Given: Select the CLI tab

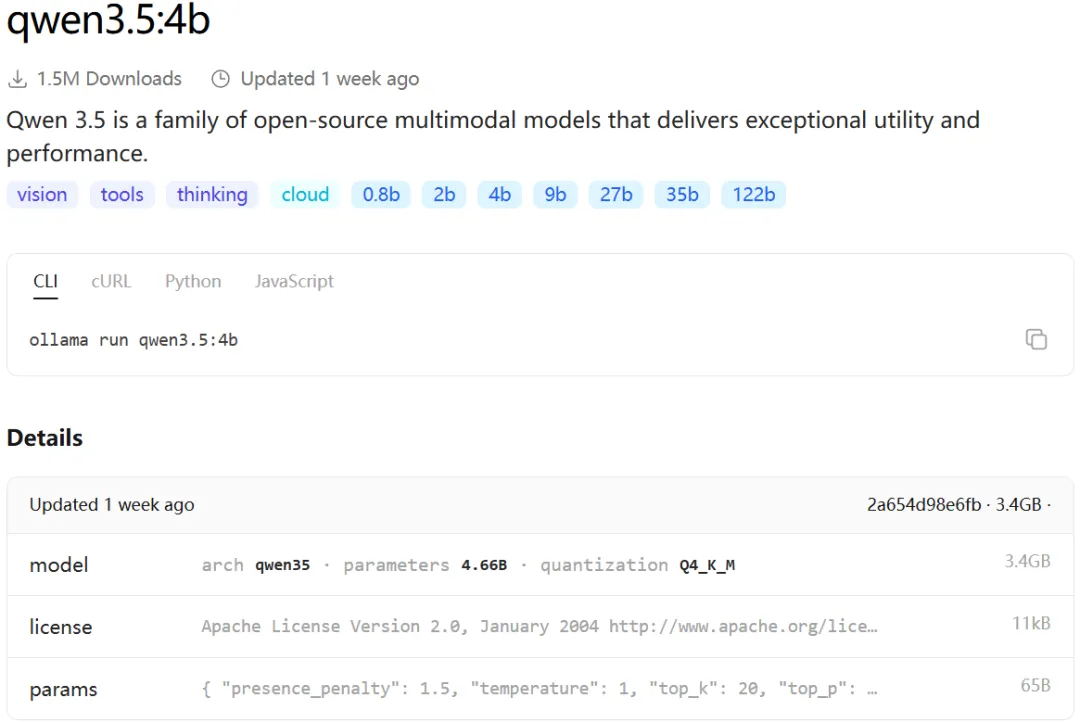Looking at the screenshot, I should click(45, 282).
